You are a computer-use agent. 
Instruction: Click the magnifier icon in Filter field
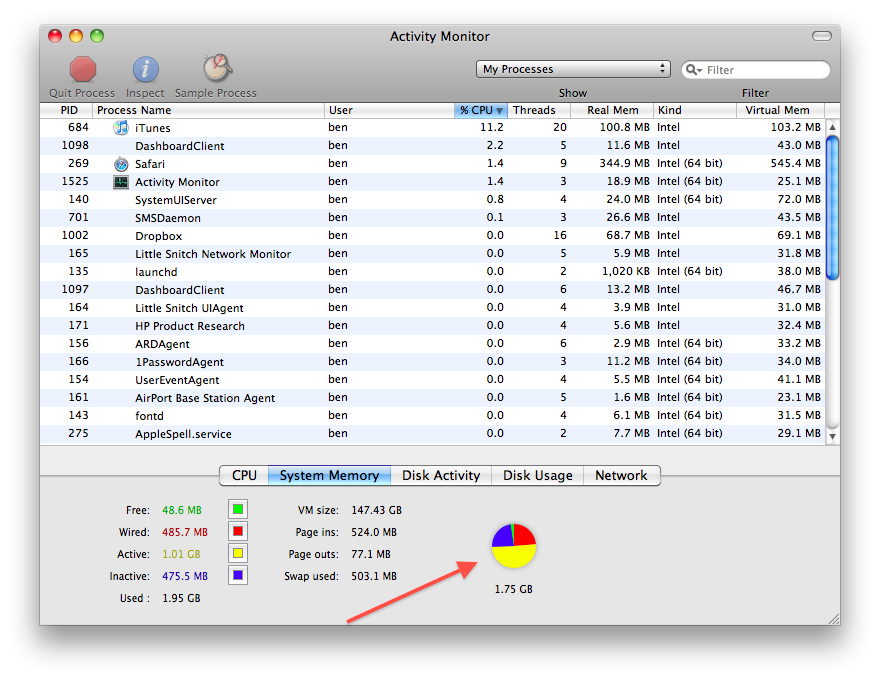point(694,70)
